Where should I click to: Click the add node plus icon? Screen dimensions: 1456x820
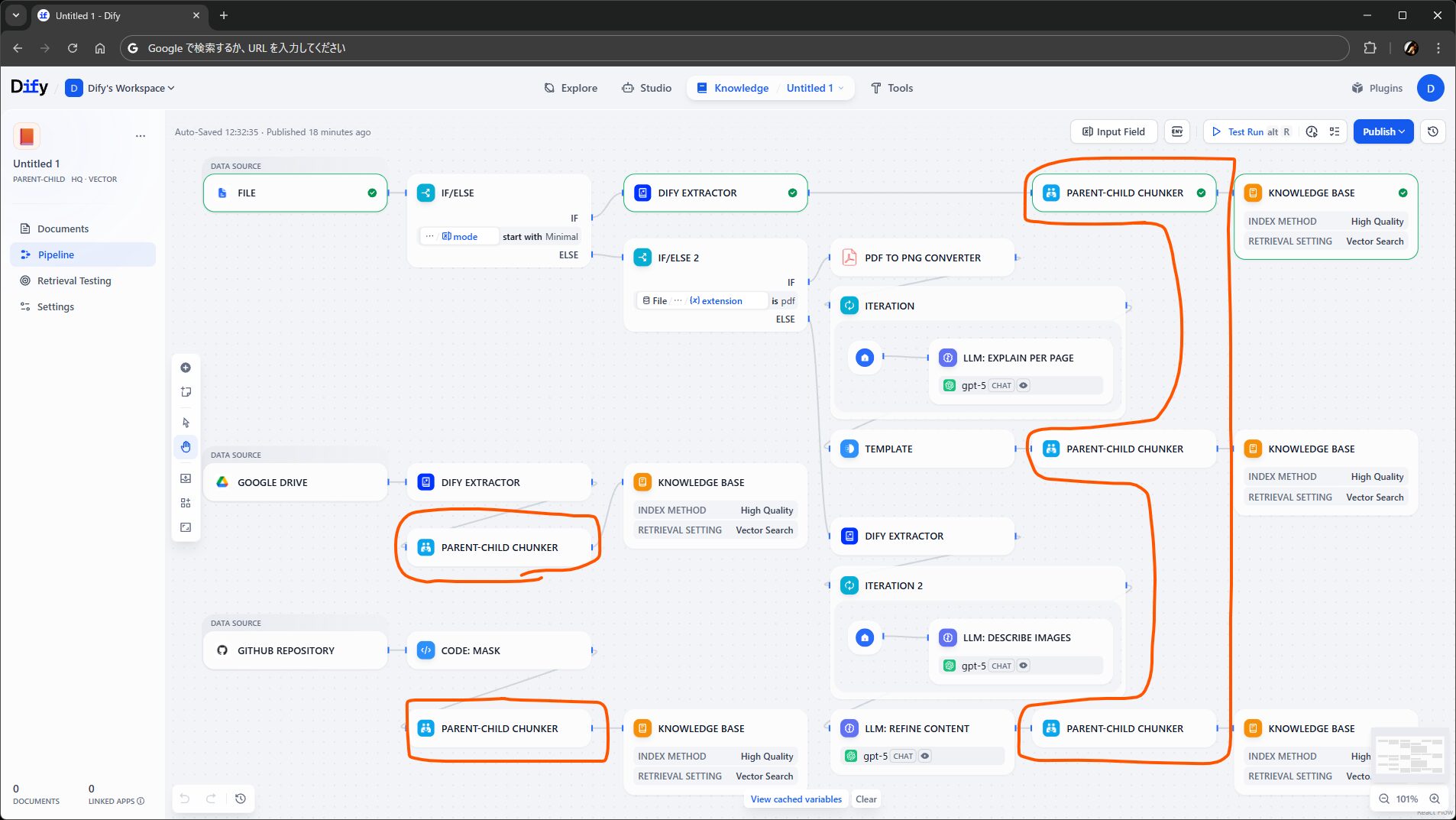click(x=186, y=368)
